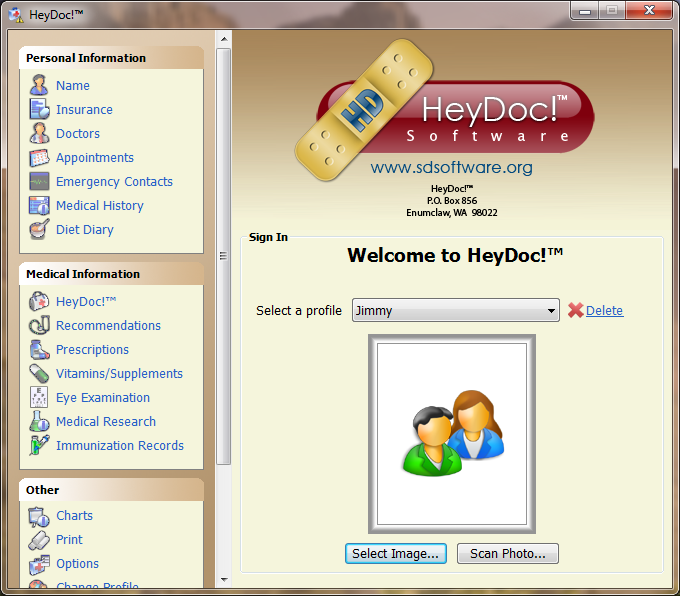The image size is (680, 596).
Task: Open the Options link
Action: 78,564
